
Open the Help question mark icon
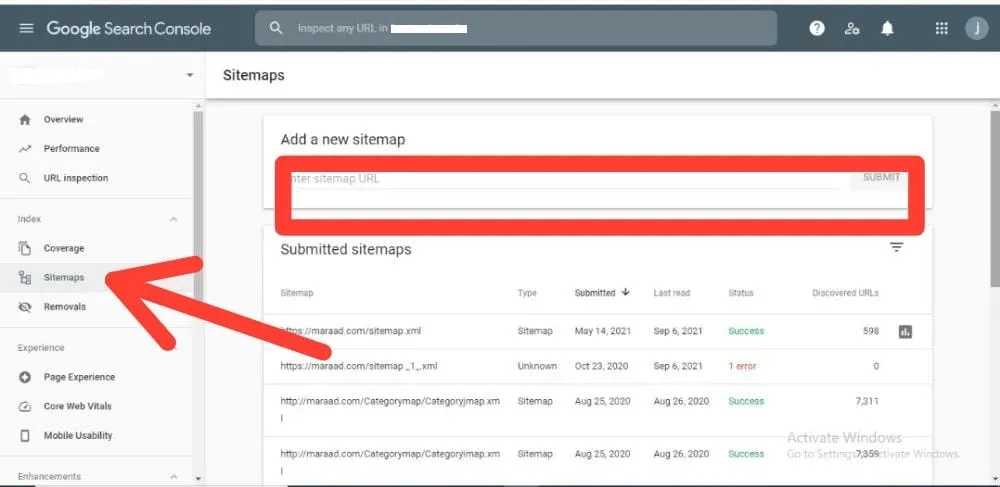(817, 28)
